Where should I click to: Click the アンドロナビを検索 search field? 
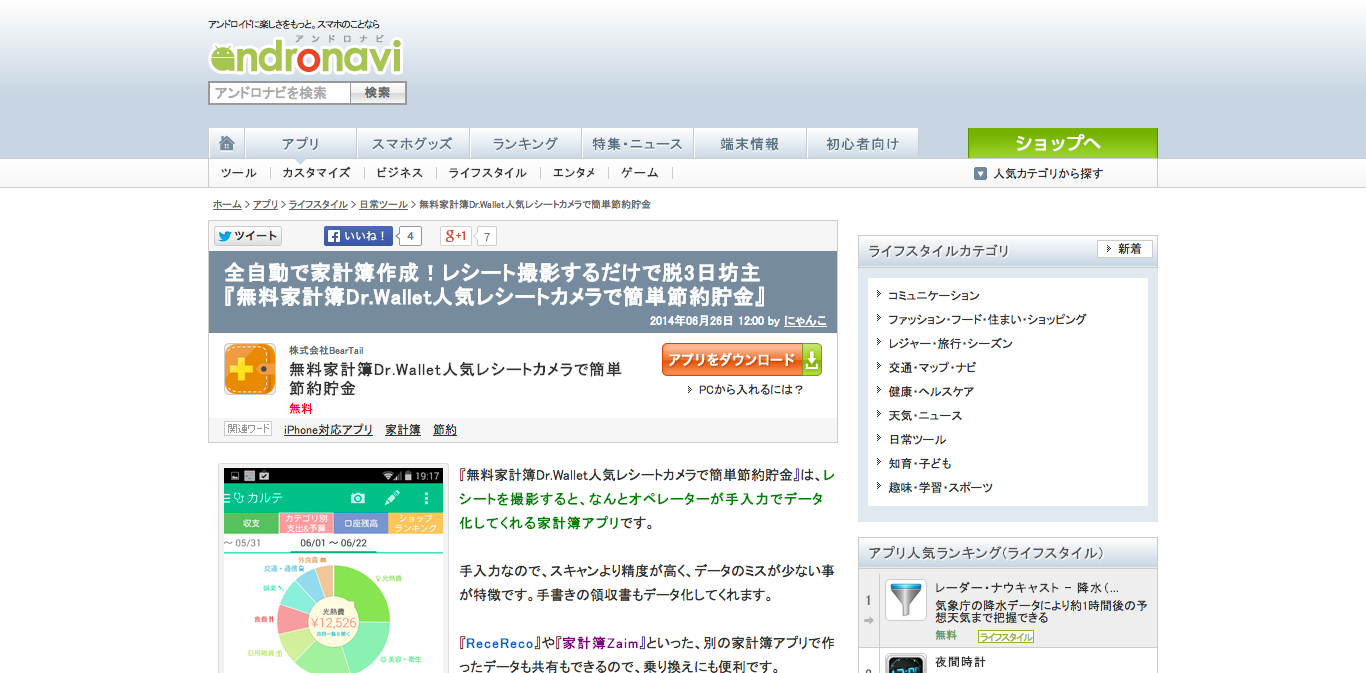(280, 93)
